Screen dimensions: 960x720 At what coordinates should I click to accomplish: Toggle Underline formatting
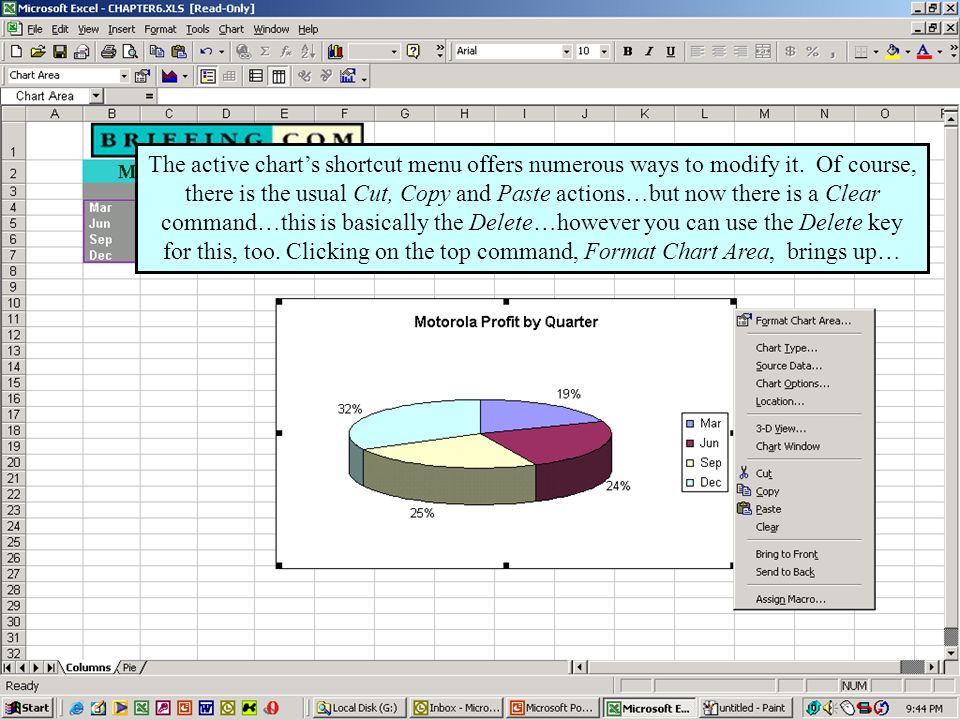[670, 51]
